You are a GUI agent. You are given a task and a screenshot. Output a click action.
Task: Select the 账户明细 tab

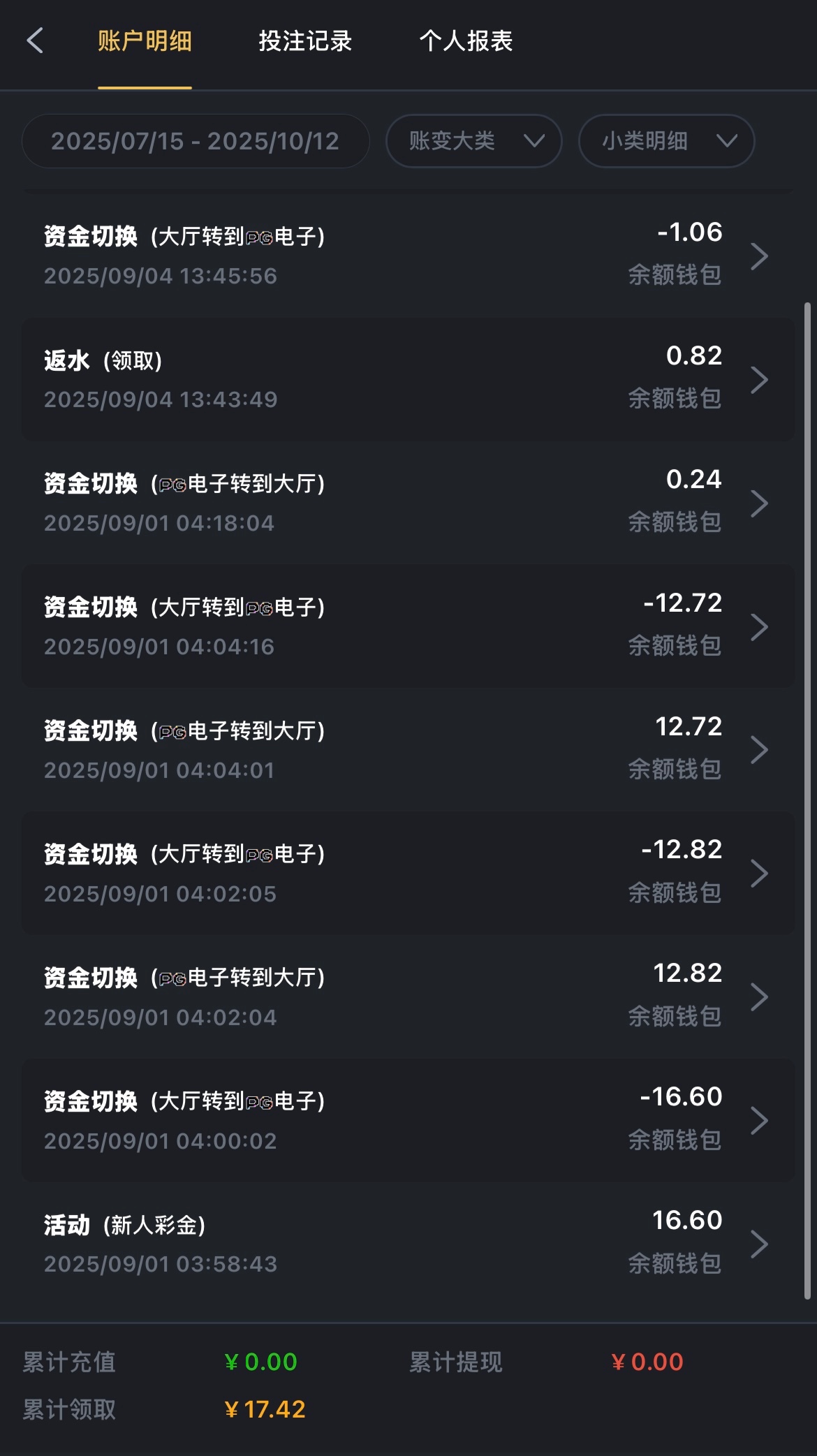[x=145, y=41]
